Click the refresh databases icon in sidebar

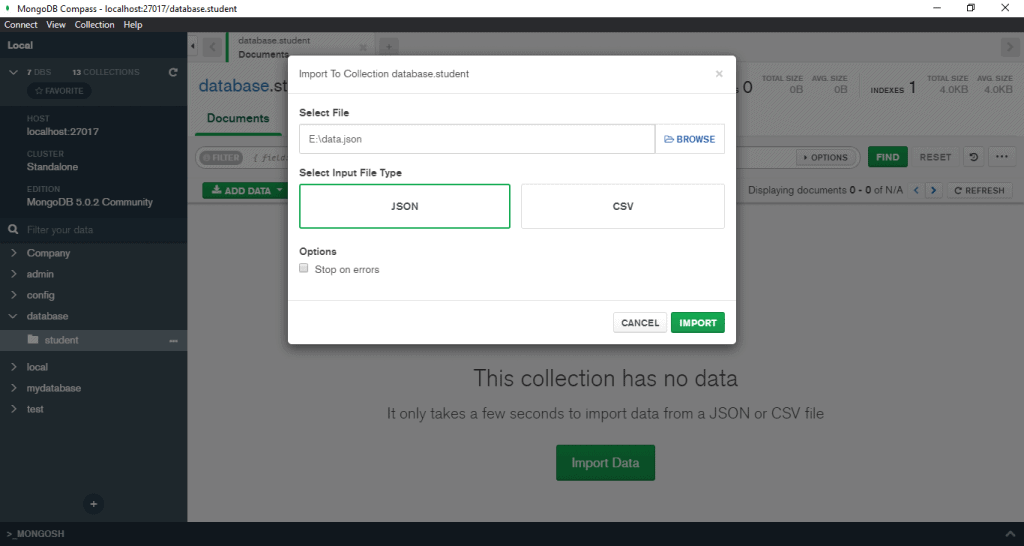coord(173,72)
